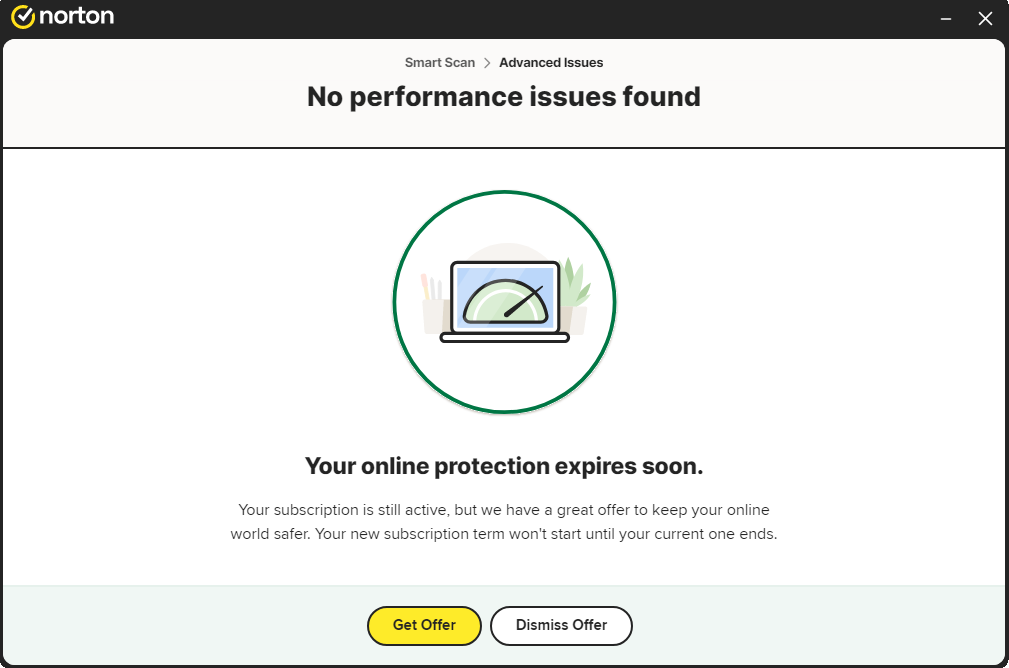Click the subscription description paragraph

(504, 522)
